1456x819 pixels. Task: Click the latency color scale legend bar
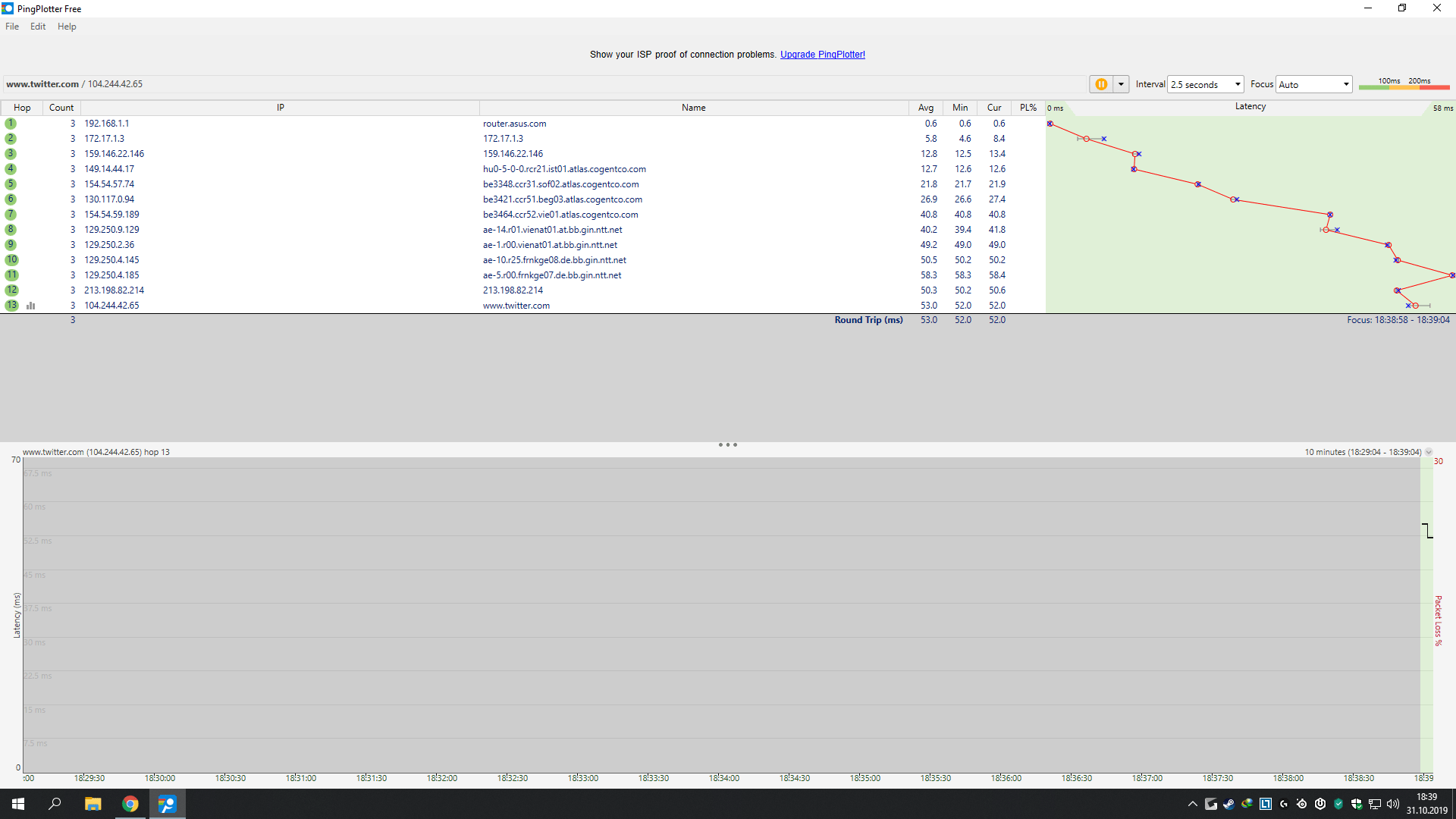point(1404,87)
